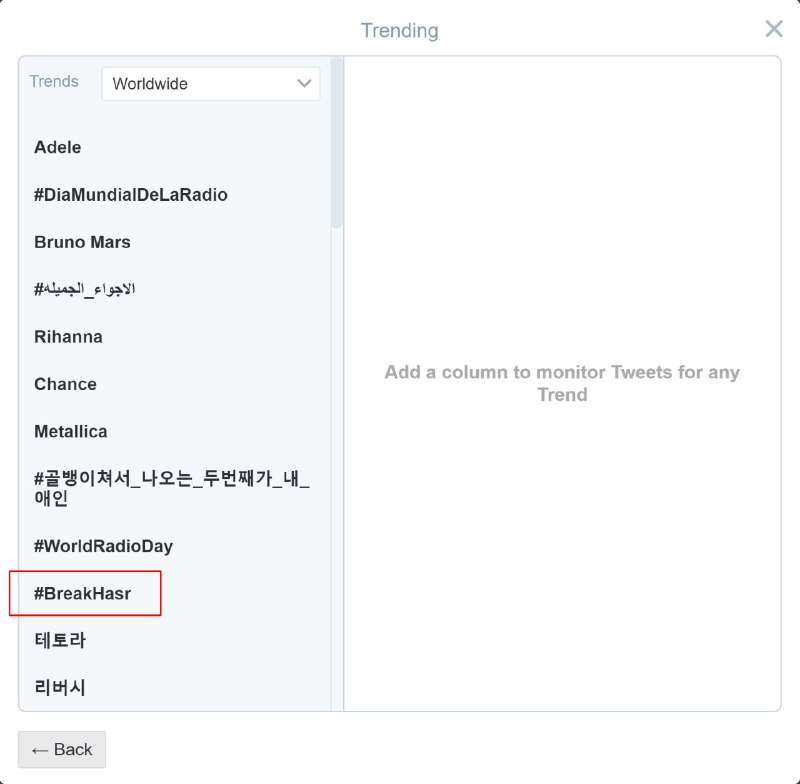Select the #BreakHasr trend
The height and width of the screenshot is (784, 800).
[83, 593]
